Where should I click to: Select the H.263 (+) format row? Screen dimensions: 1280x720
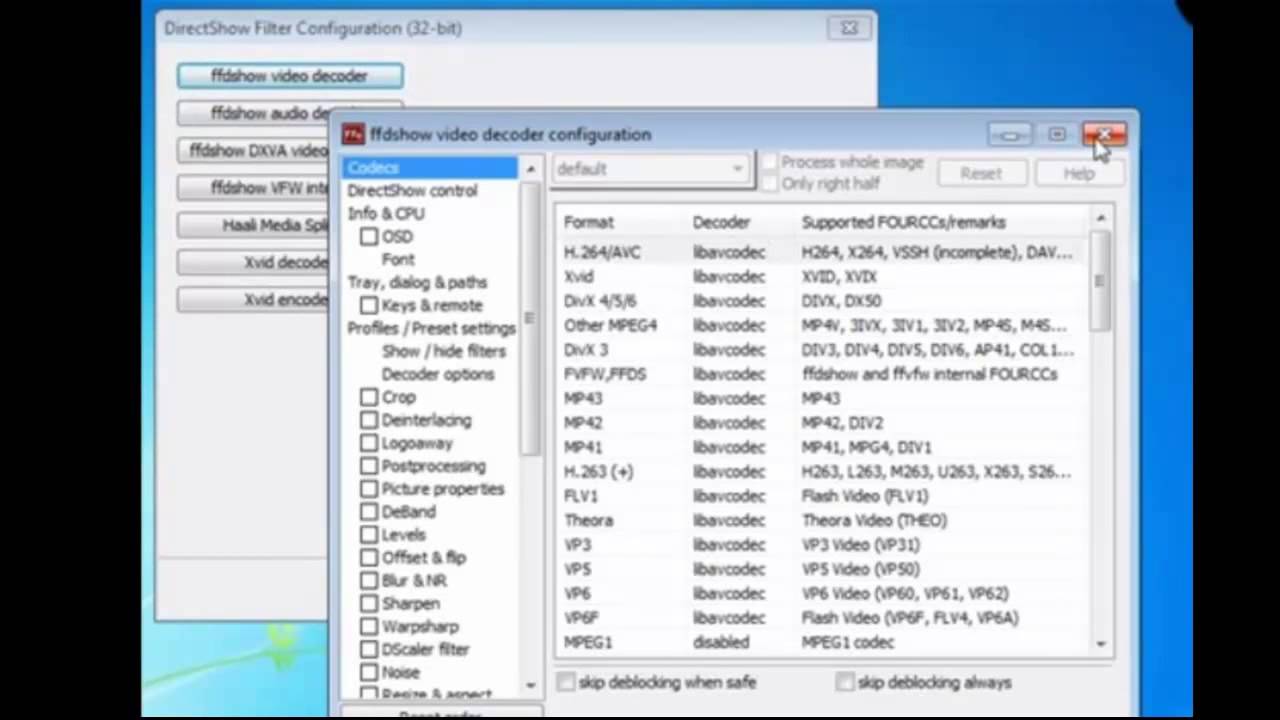(x=822, y=471)
